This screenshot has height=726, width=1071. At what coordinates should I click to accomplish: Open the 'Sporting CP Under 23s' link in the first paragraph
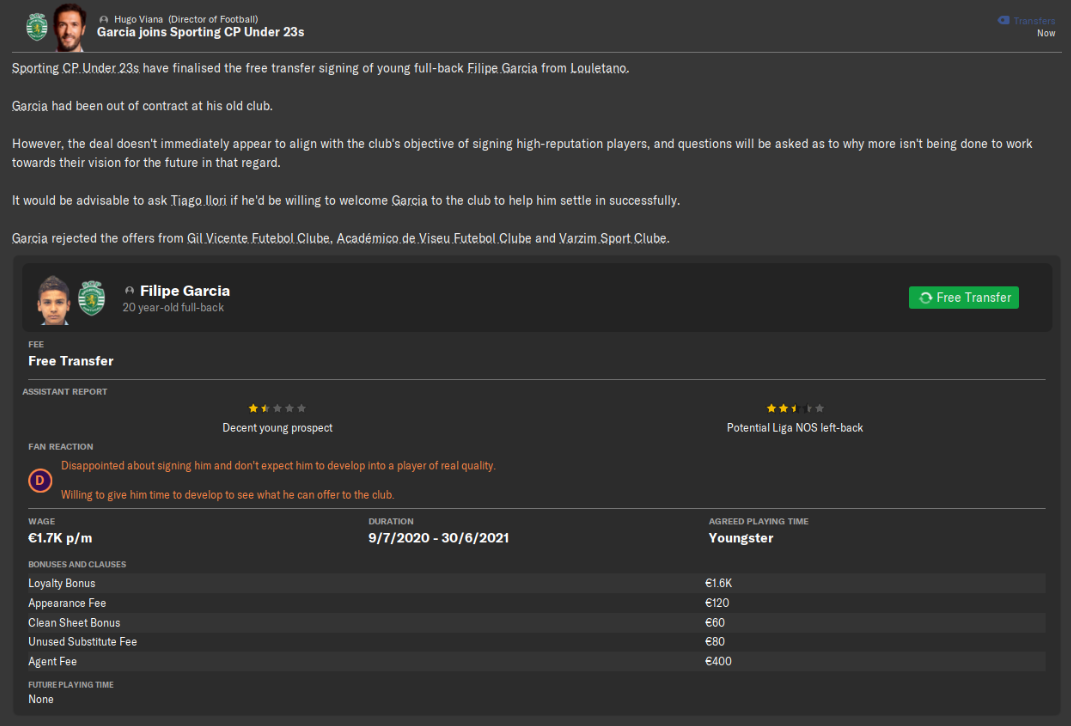pyautogui.click(x=76, y=68)
